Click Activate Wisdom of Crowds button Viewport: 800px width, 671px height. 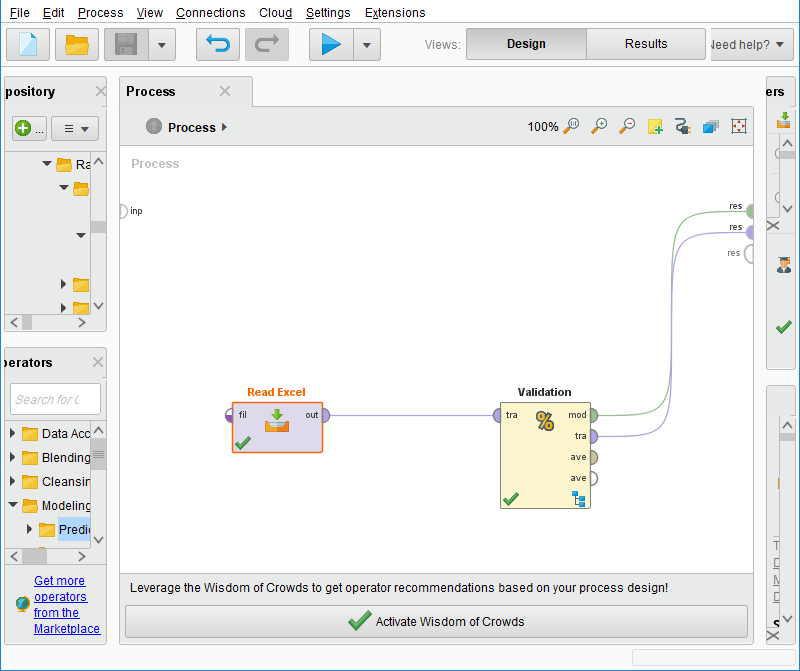pyautogui.click(x=436, y=622)
